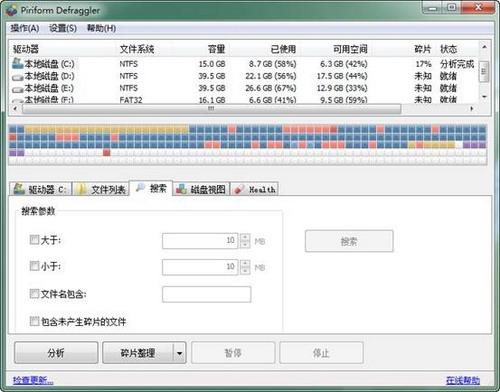The image size is (500, 392).
Task: Open the 驱动器 C: tab icon
Action: point(19,189)
